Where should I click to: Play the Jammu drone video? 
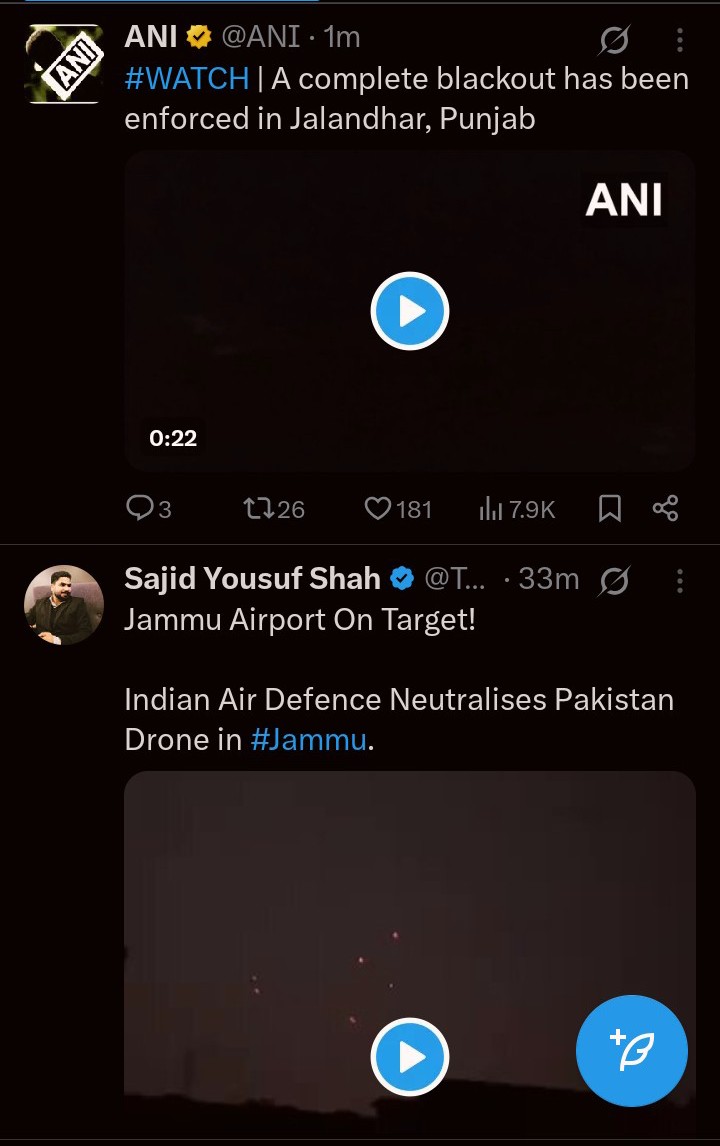point(409,1057)
